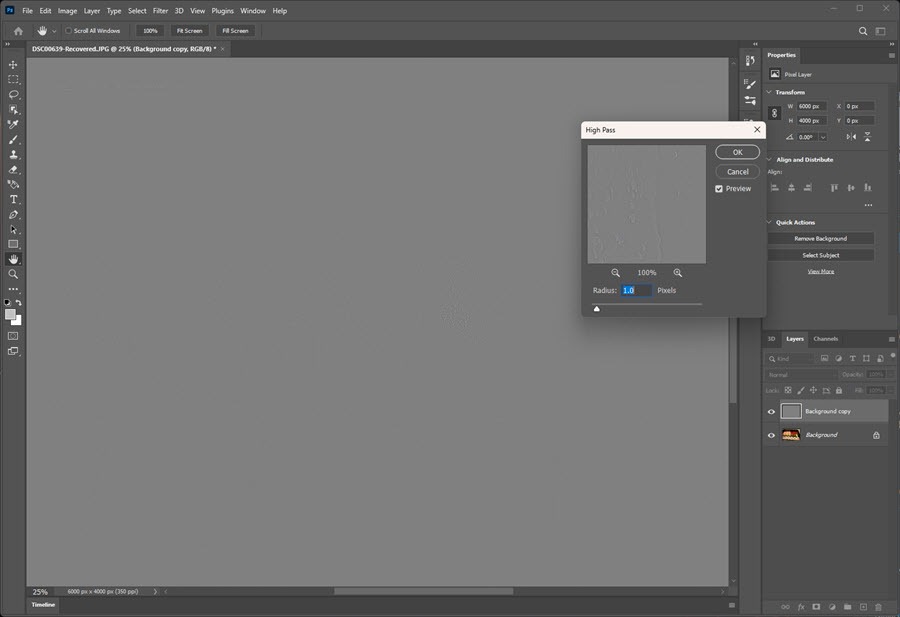Click the Remove Background button
Viewport: 900px width, 617px height.
(820, 238)
